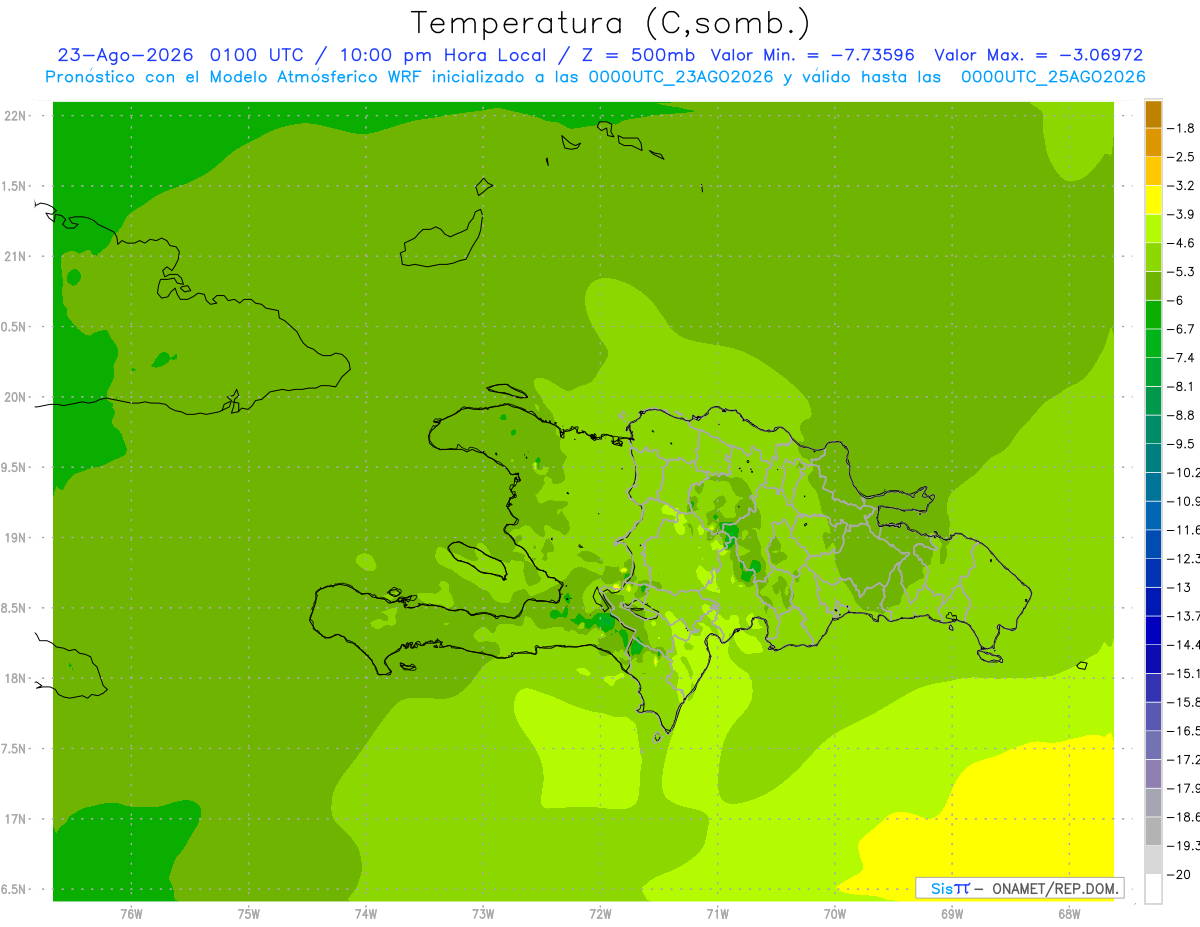Click the '17N' latitude label
This screenshot has height=927, width=1200.
click(15, 819)
